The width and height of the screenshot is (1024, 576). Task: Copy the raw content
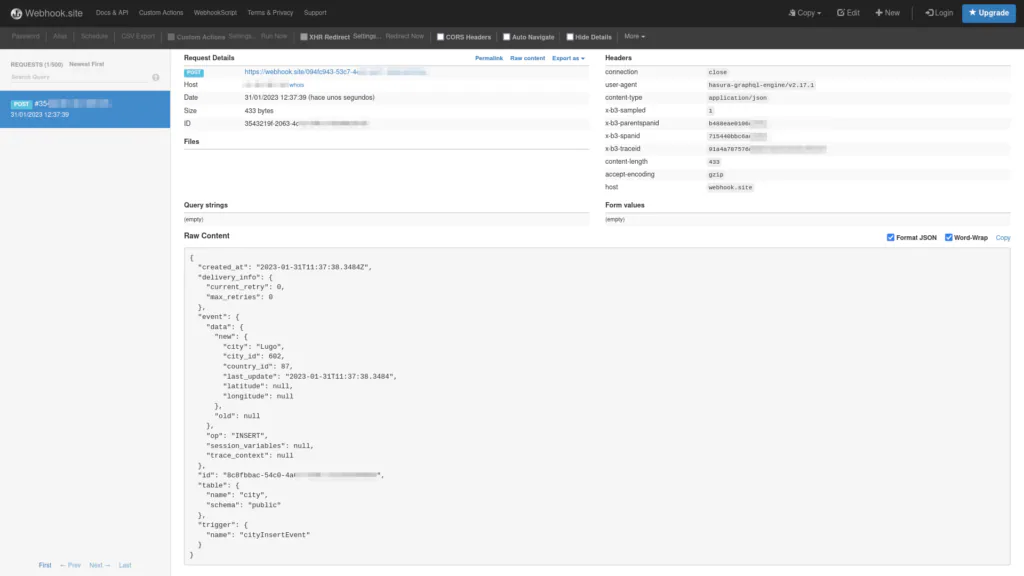tap(1002, 238)
